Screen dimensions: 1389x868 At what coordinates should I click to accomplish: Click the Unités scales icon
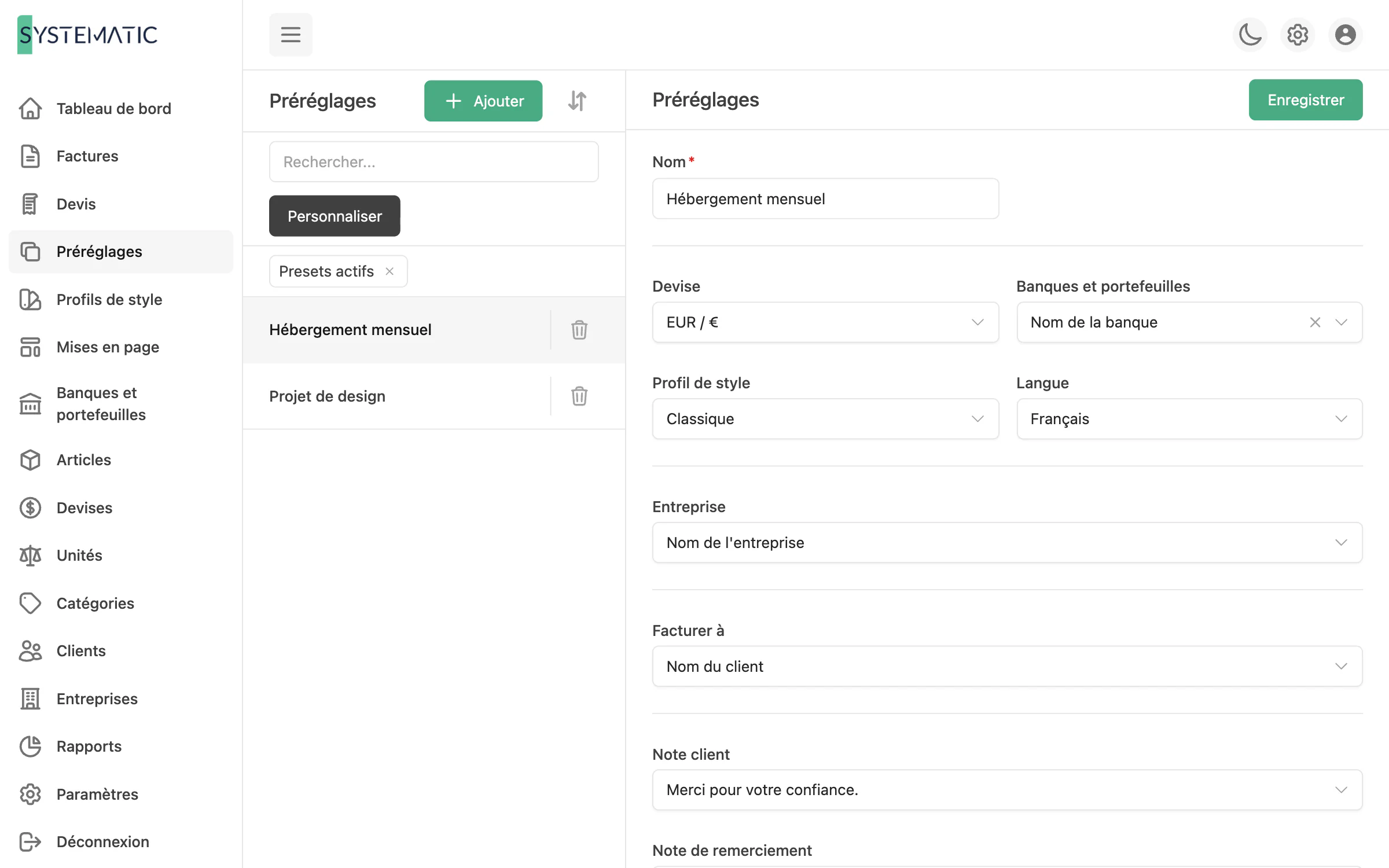(30, 556)
